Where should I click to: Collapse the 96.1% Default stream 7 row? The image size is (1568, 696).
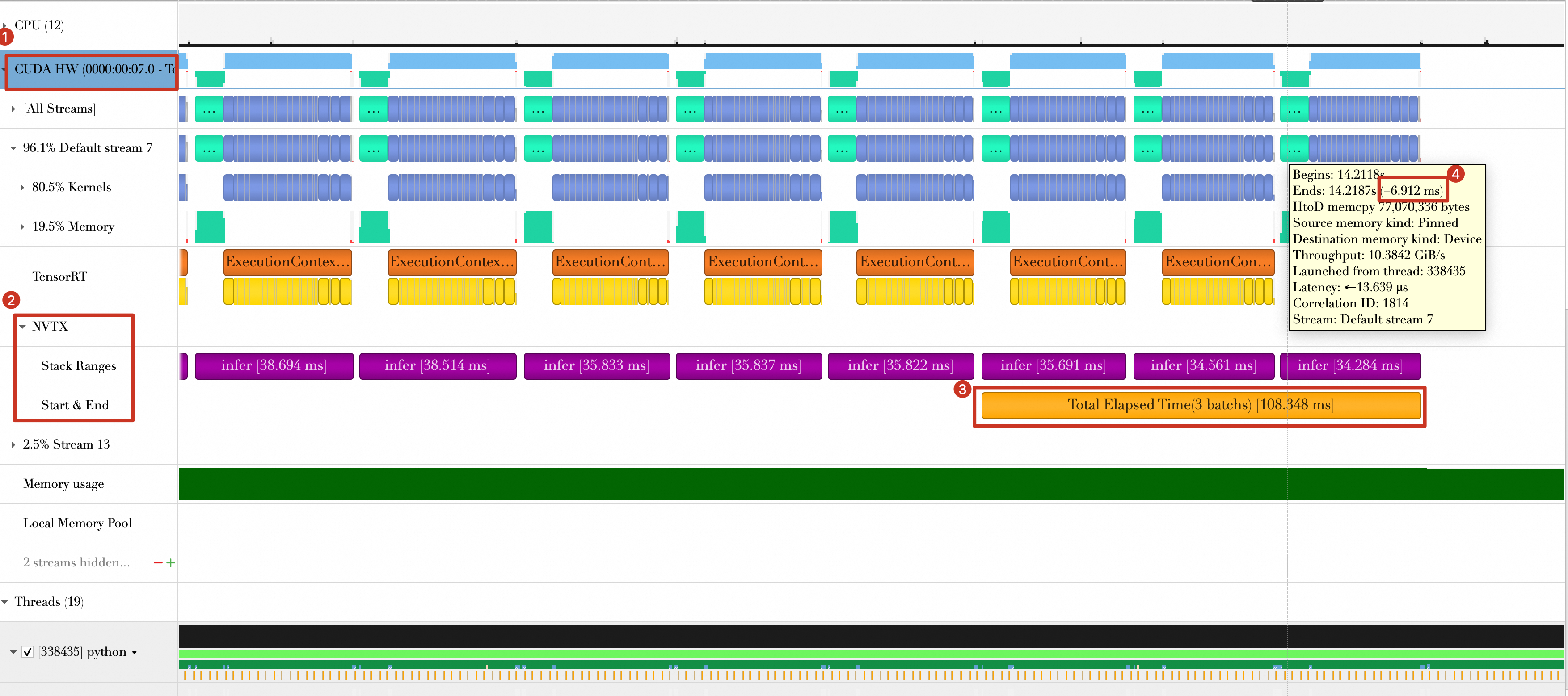13,148
